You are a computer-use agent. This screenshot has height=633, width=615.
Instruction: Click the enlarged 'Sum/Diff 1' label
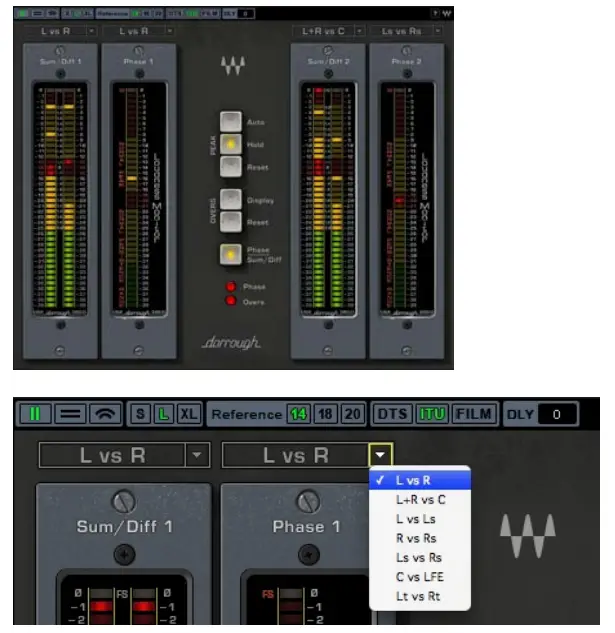pos(124,526)
